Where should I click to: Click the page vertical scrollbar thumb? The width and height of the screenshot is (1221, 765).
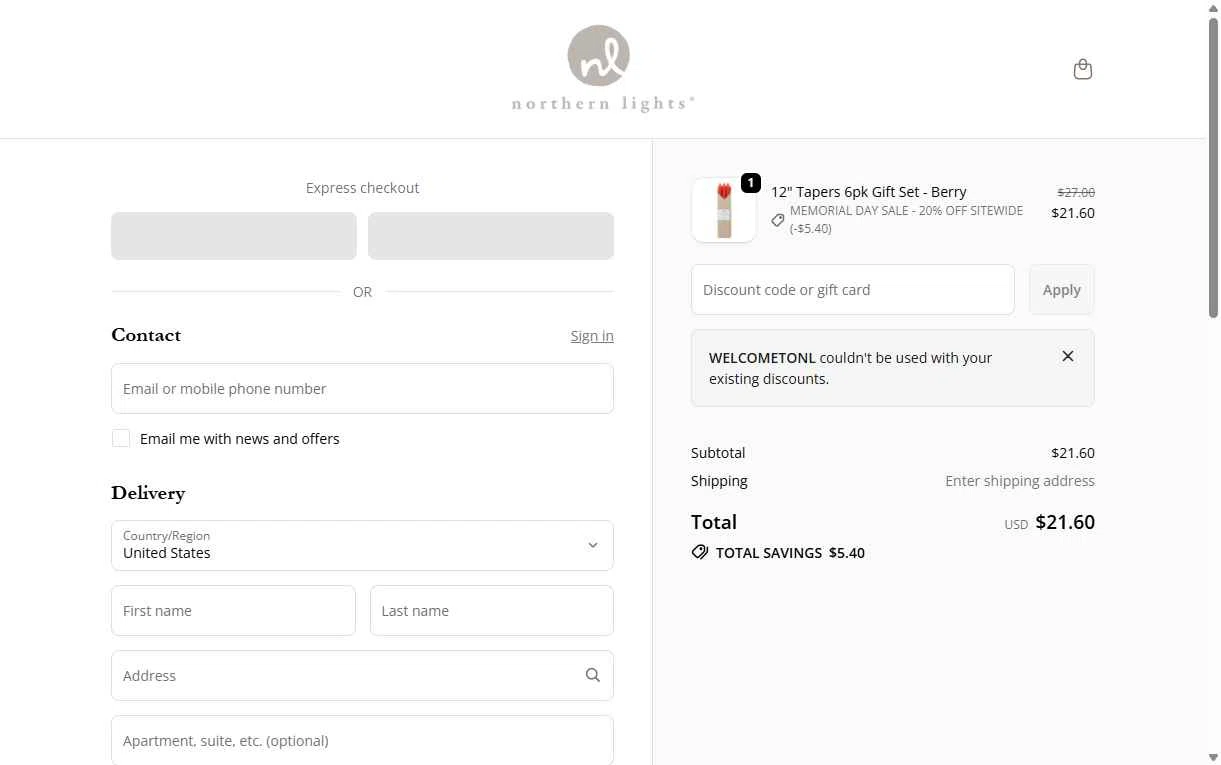point(1214,165)
